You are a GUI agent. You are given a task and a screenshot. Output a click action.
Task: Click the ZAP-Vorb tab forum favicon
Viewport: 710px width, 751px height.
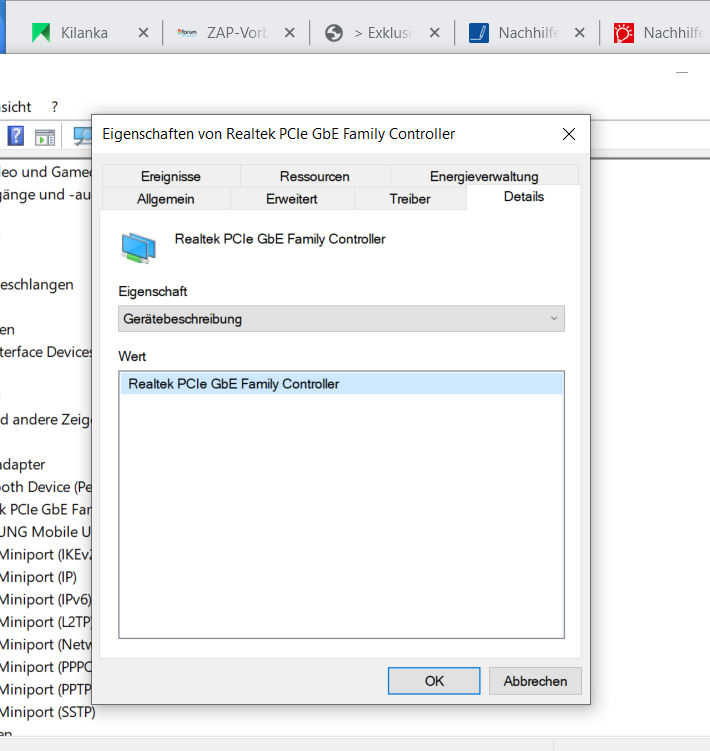(x=187, y=33)
